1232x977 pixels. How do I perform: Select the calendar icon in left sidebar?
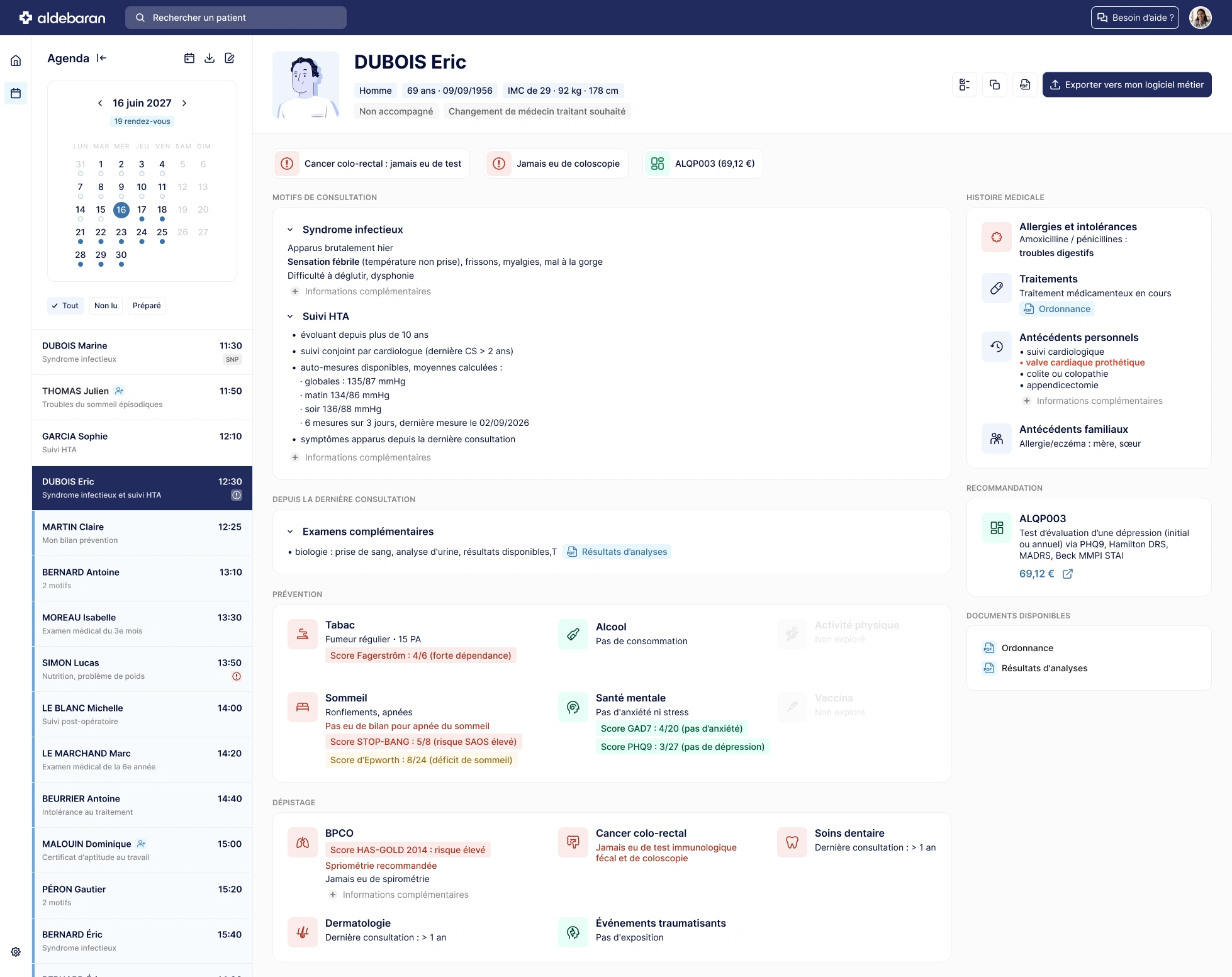[x=16, y=93]
